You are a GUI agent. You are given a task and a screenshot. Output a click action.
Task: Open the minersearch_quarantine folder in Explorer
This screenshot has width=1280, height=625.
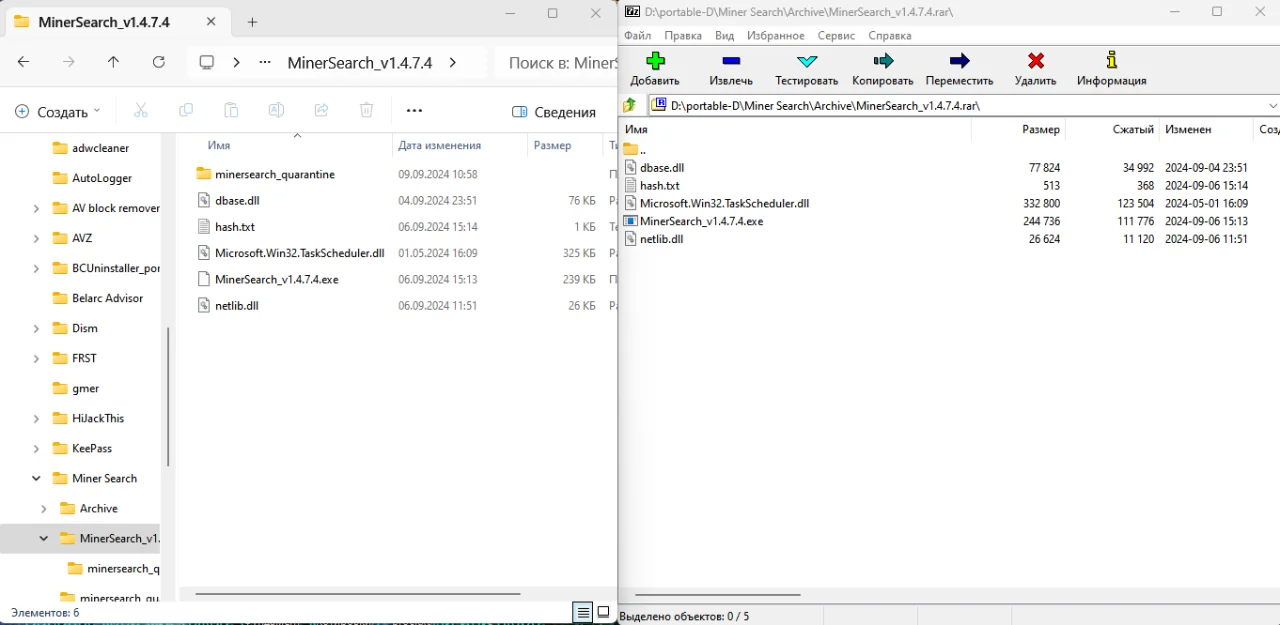[x=274, y=174]
